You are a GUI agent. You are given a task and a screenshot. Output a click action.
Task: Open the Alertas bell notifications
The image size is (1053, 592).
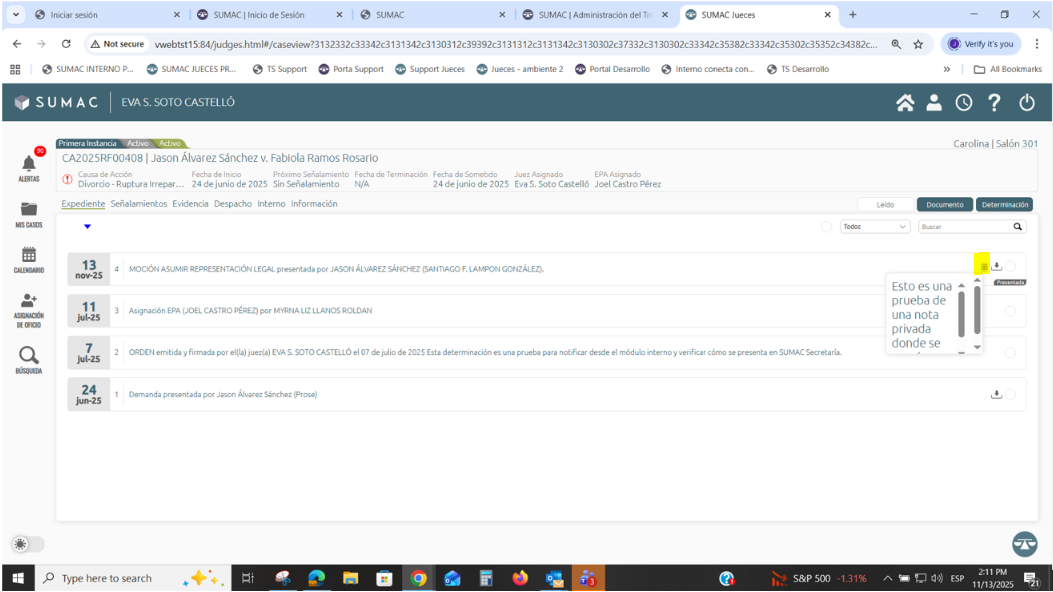(x=29, y=163)
